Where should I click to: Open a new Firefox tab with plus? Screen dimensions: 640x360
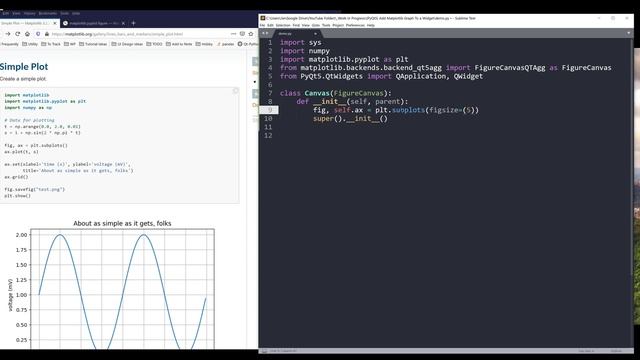[x=133, y=23]
